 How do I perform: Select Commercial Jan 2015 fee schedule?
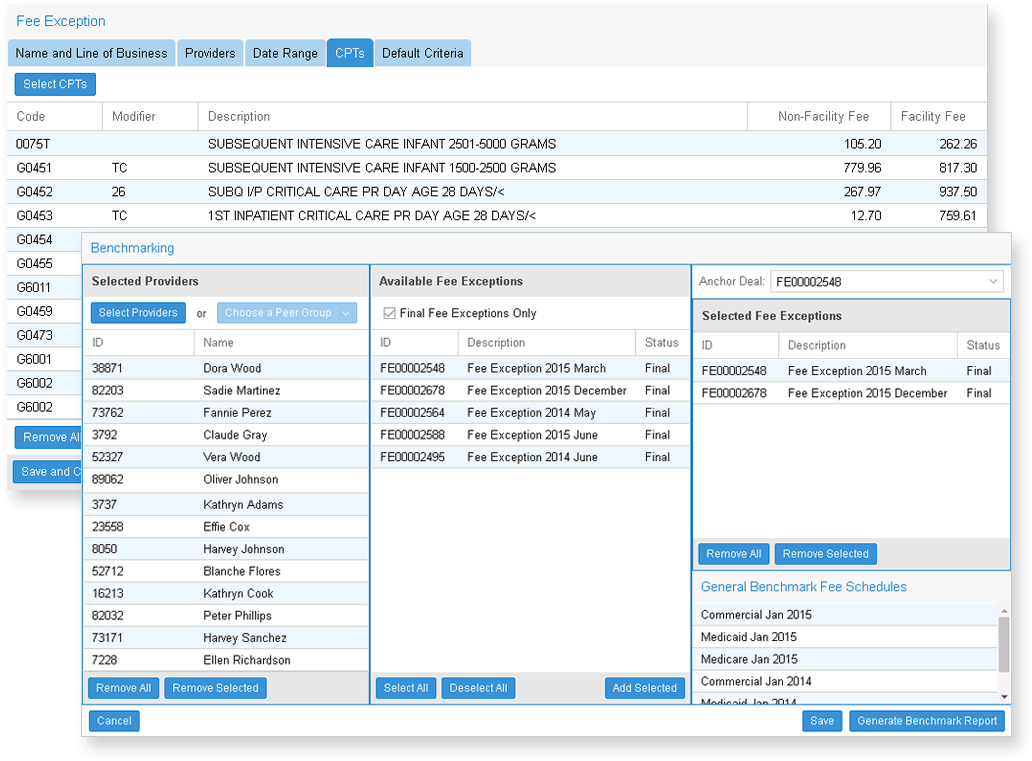(756, 615)
